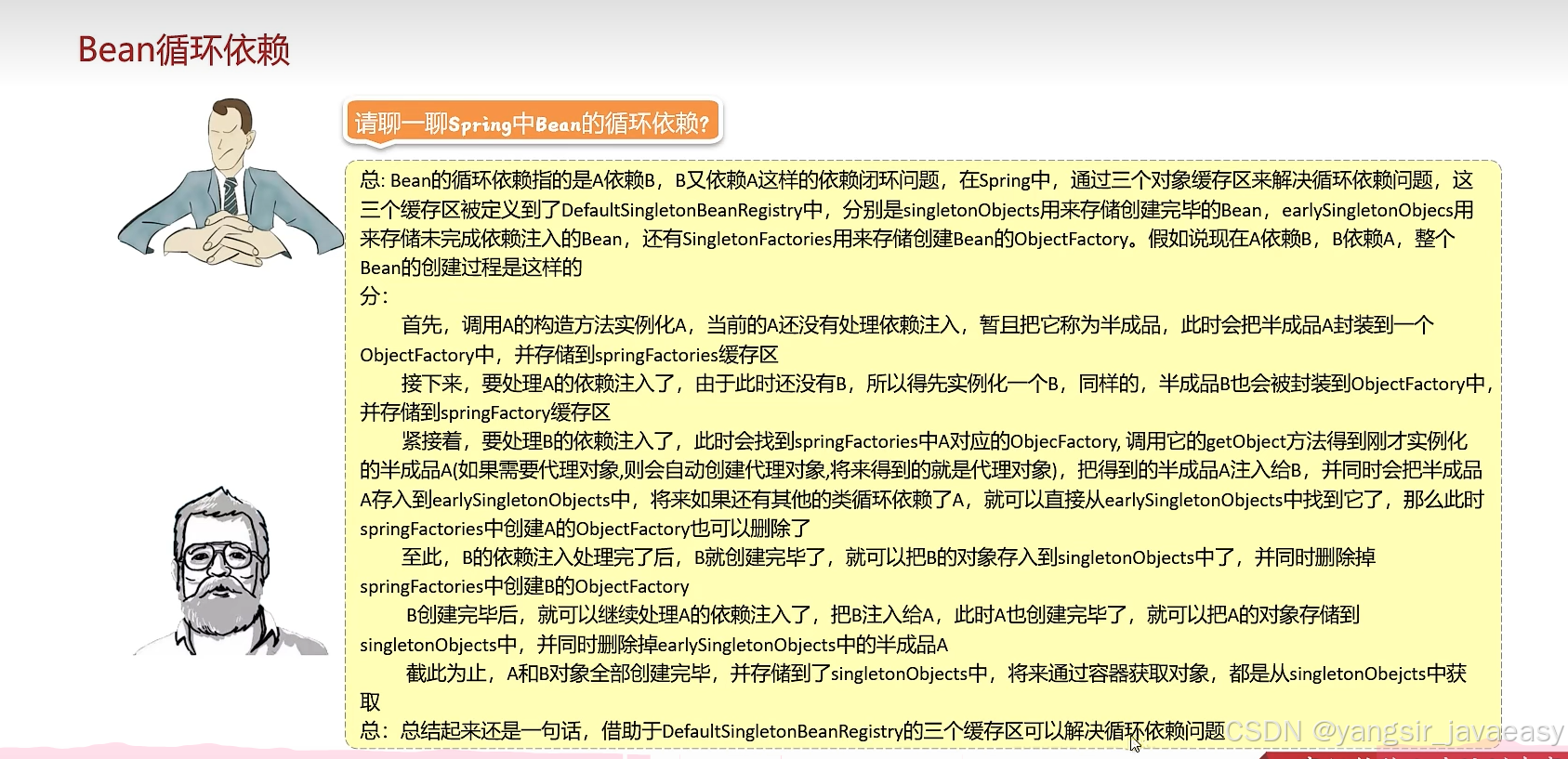Click the line "ObjectFactory中，并存储到springFactories缓存区"
This screenshot has width=1568, height=759.
[x=569, y=355]
